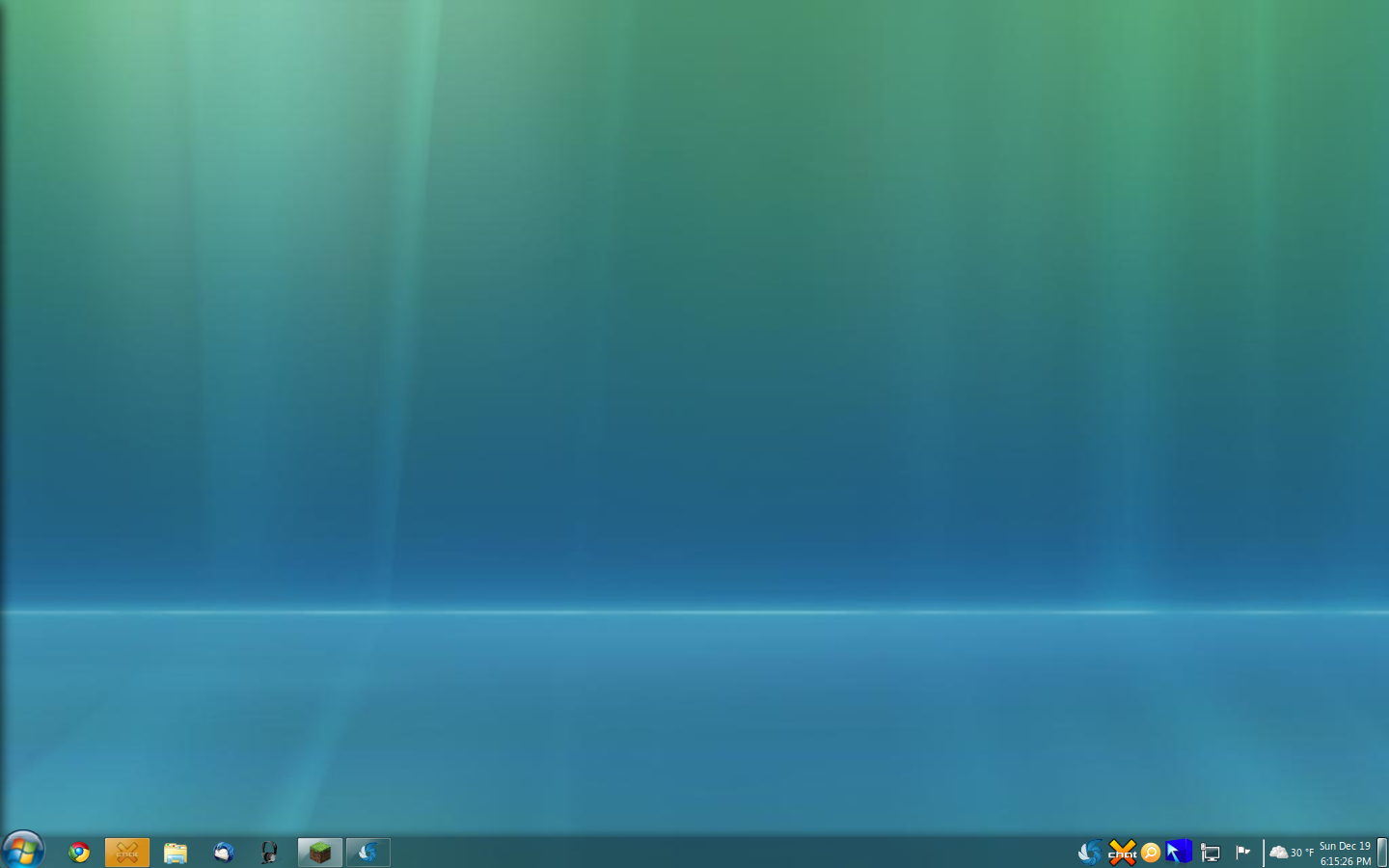
Task: Switch to the orange XChat taskbar button
Action: point(127,853)
